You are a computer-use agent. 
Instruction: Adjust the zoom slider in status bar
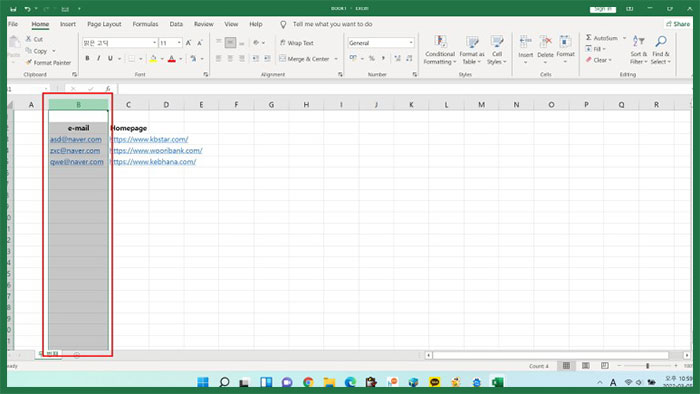point(647,366)
